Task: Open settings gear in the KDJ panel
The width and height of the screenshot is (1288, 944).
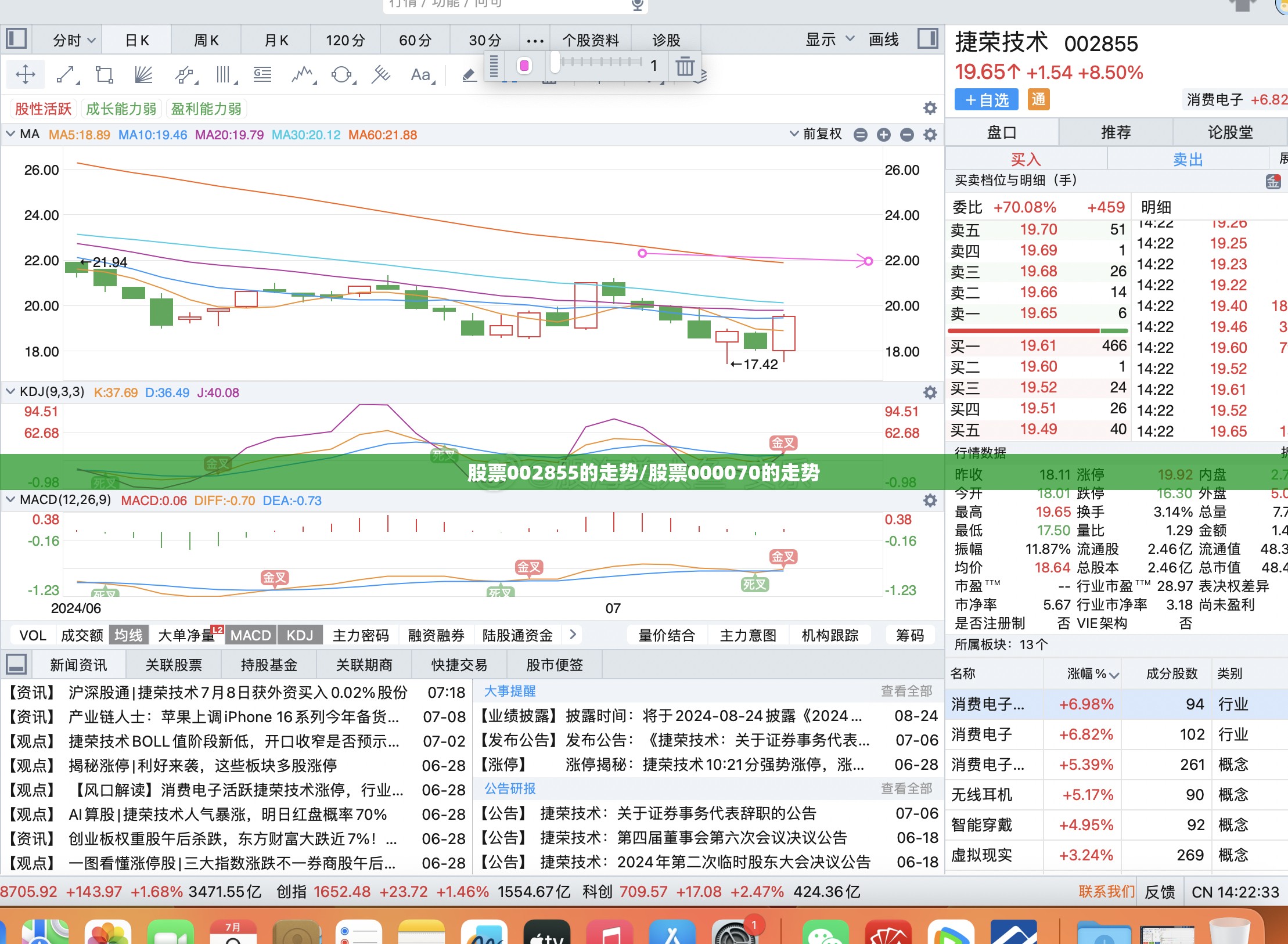Action: pyautogui.click(x=930, y=392)
